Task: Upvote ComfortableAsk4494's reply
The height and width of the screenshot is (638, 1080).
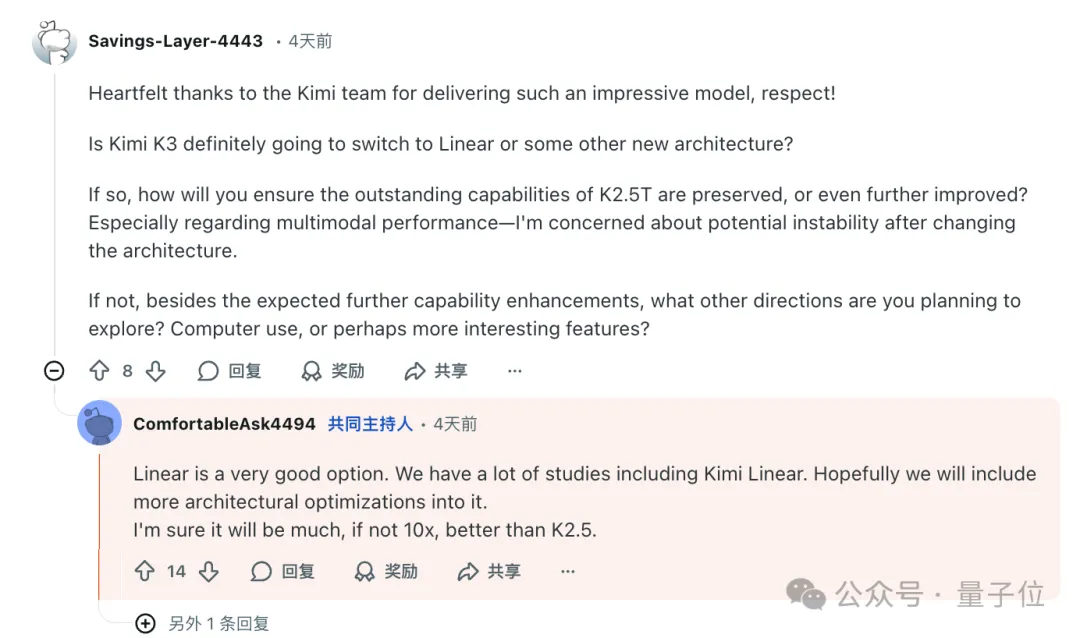Action: tap(145, 571)
